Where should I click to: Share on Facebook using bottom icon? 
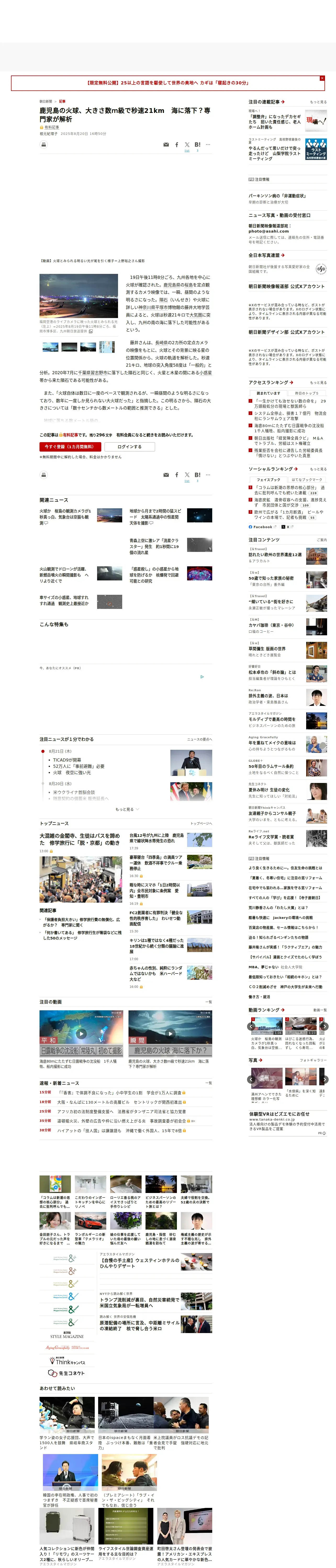pos(177,475)
